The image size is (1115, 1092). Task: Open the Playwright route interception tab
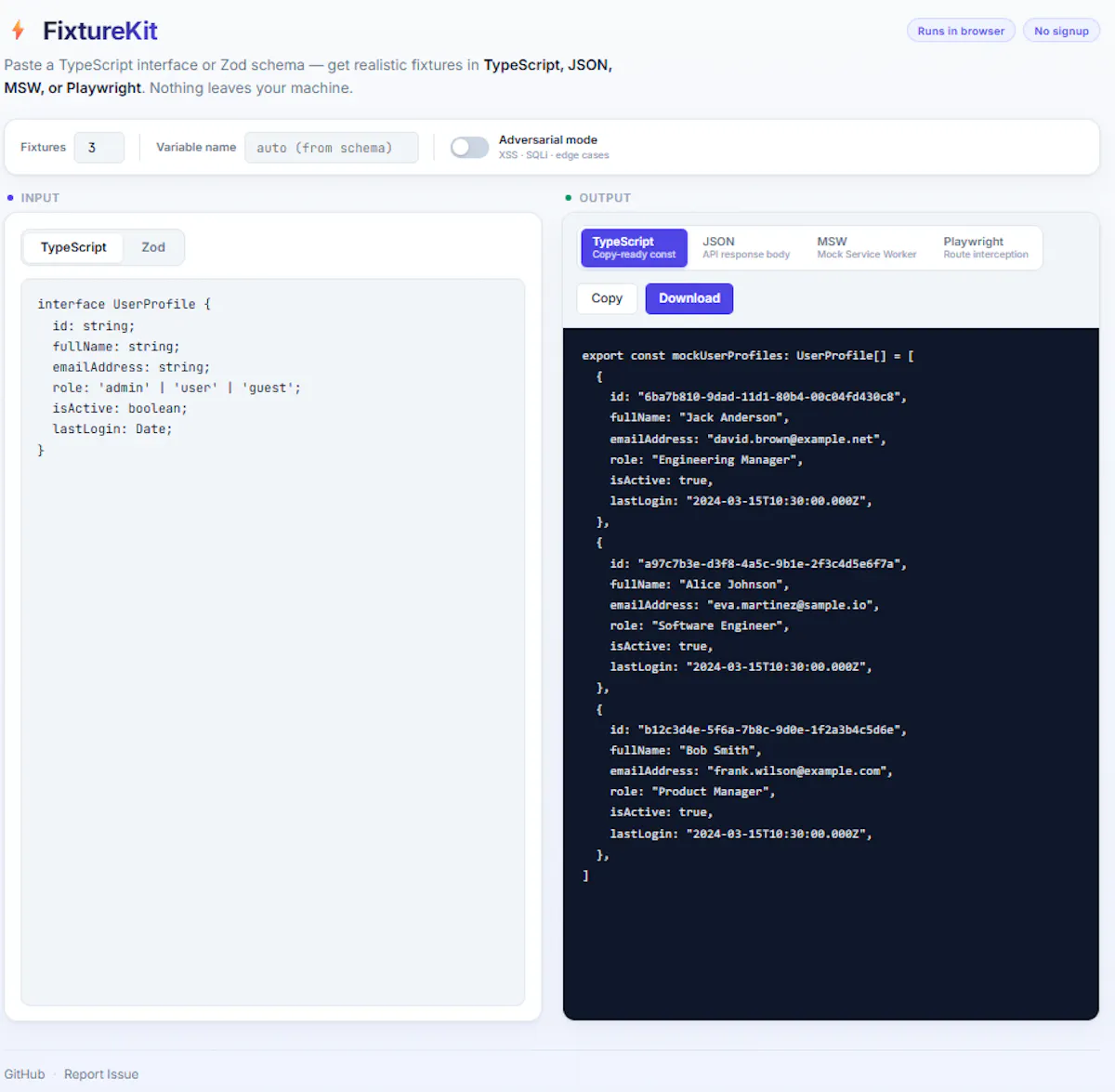(986, 247)
